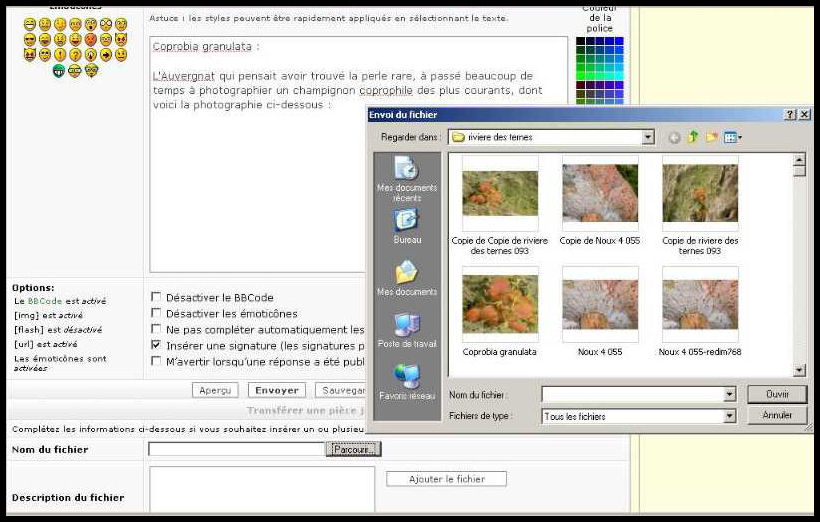Expand Fichiers de type combo box
The width and height of the screenshot is (820, 522).
[x=729, y=416]
